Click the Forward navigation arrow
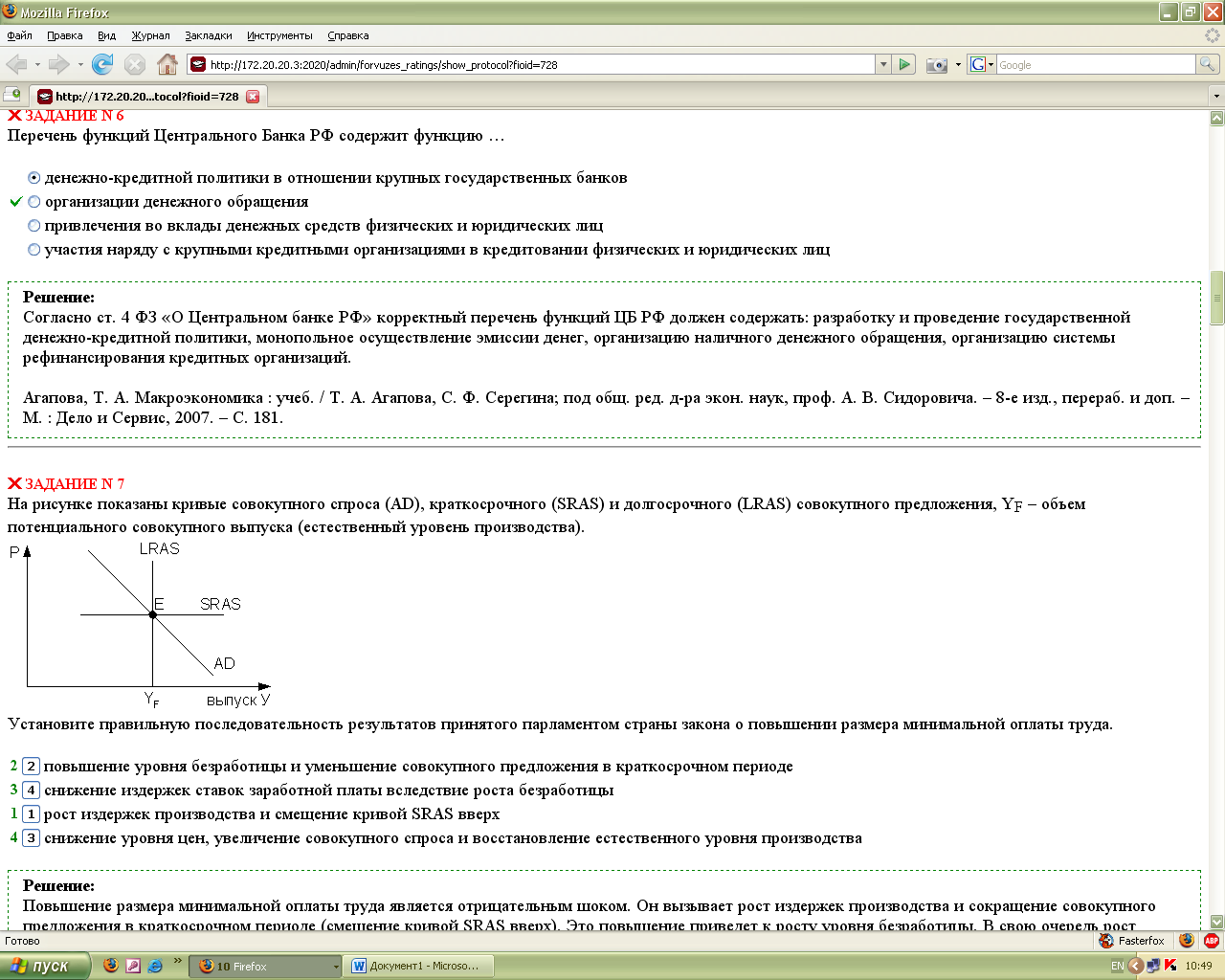 [x=59, y=64]
